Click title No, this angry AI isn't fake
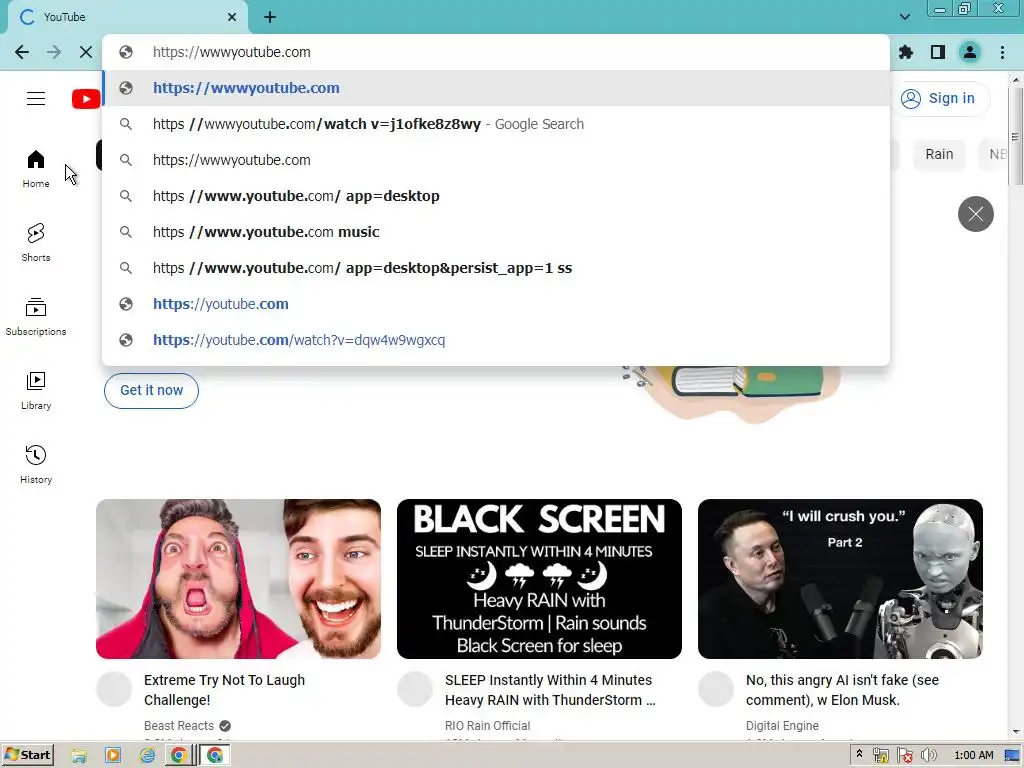1024x768 pixels. (x=842, y=690)
